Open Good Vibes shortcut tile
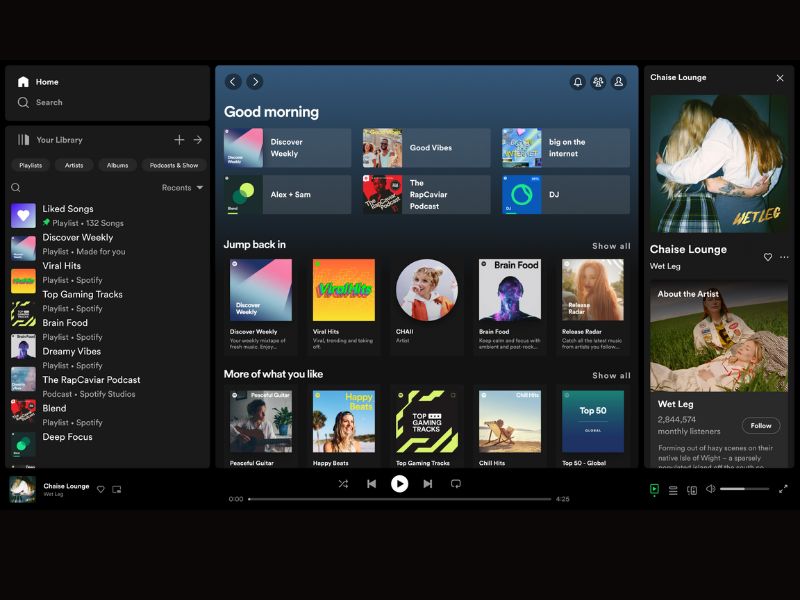Viewport: 800px width, 600px height. (427, 148)
